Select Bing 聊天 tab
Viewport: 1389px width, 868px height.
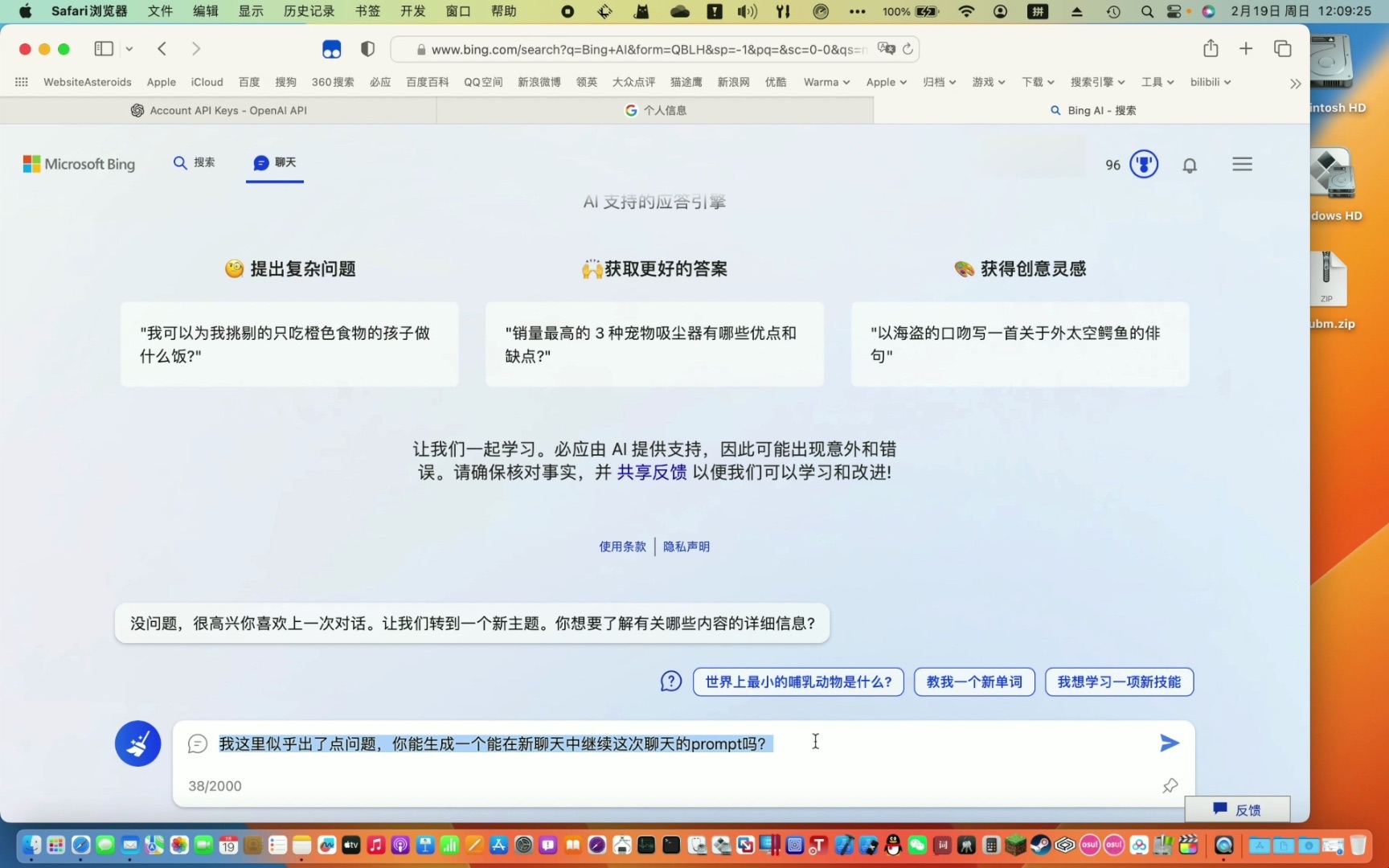[x=275, y=163]
